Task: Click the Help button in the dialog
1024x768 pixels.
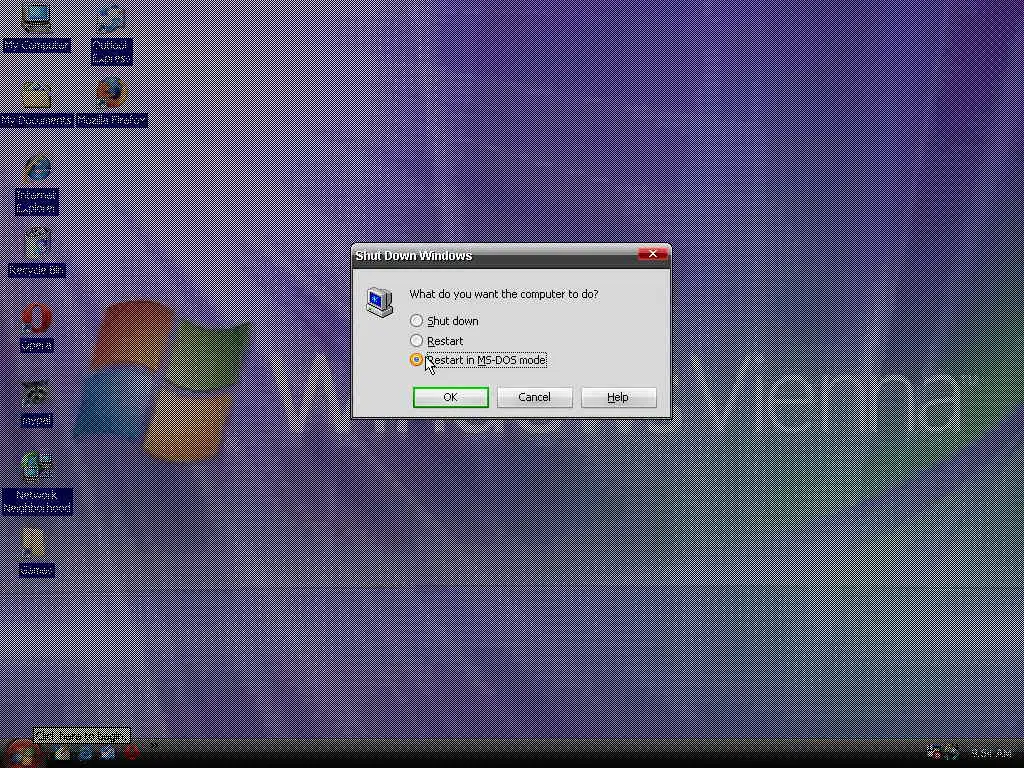Action: [x=618, y=397]
